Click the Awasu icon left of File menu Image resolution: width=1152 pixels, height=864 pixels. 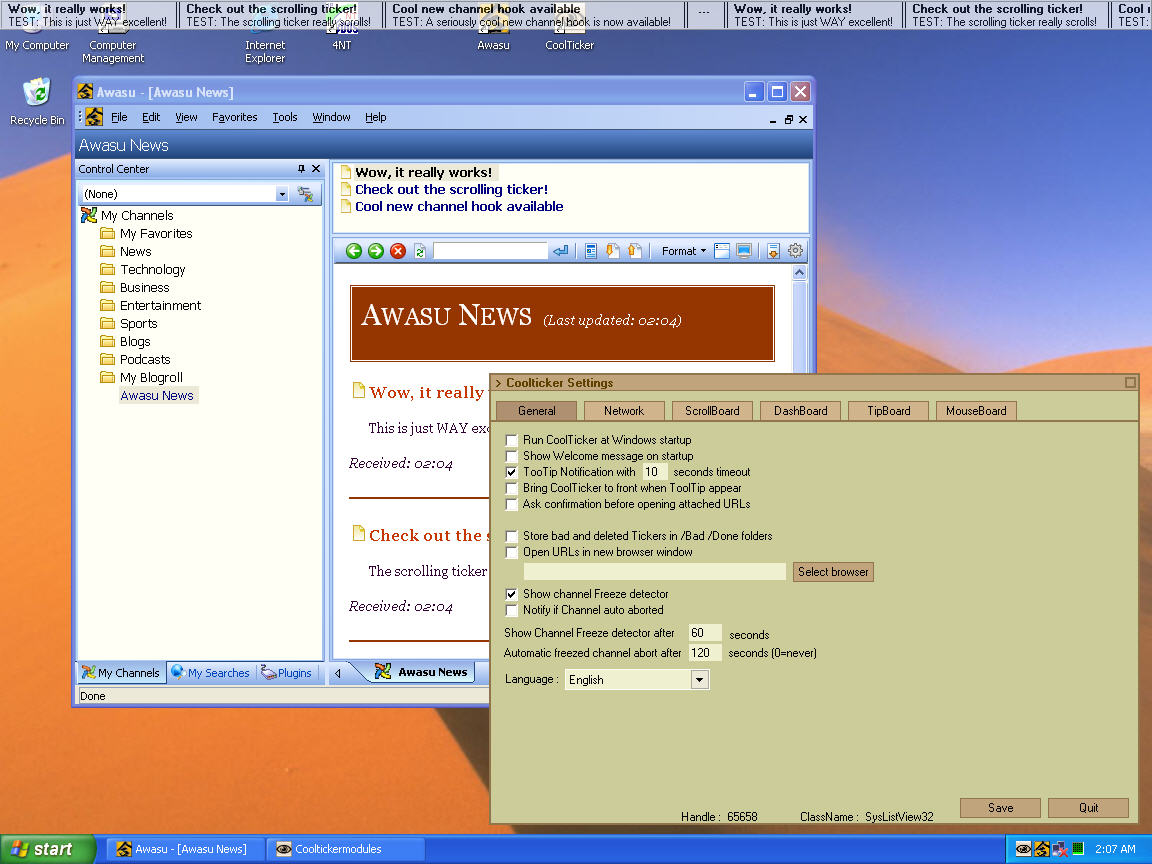(x=94, y=117)
